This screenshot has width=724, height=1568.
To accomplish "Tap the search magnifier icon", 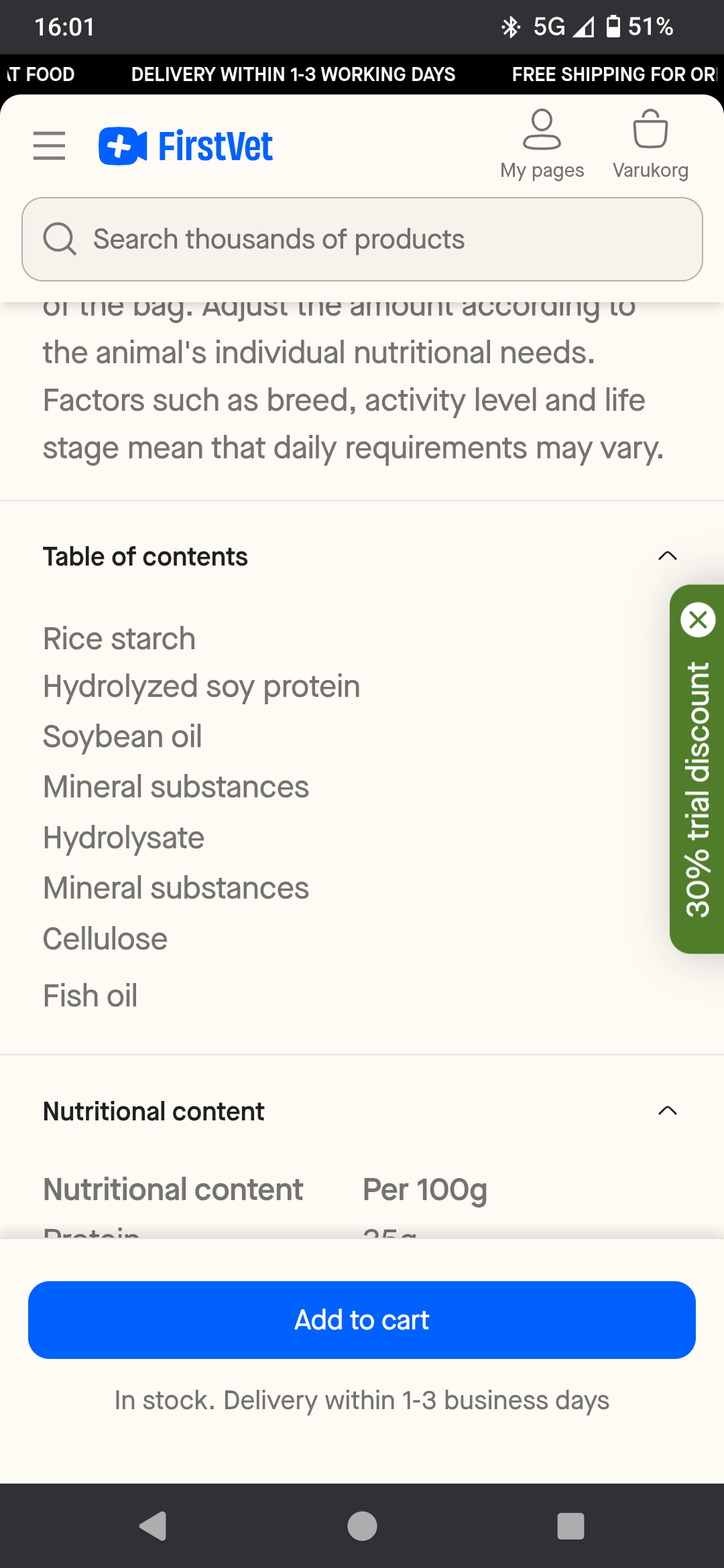I will [60, 239].
